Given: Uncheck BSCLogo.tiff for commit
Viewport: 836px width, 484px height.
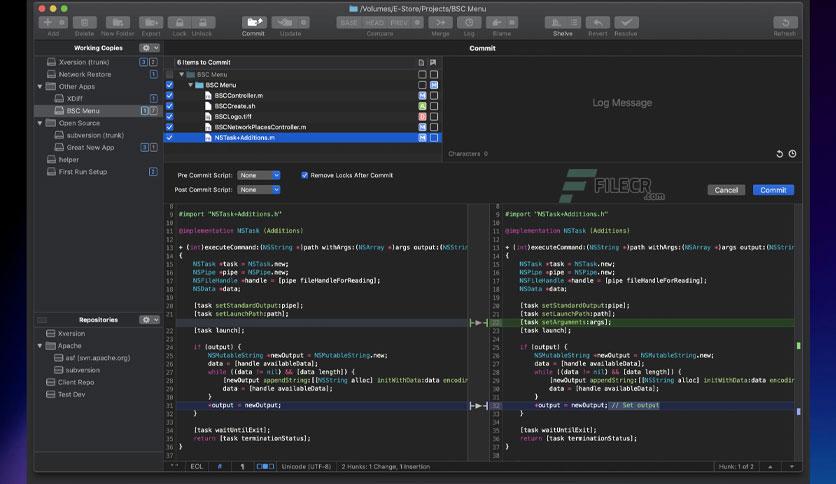Looking at the screenshot, I should click(x=170, y=116).
